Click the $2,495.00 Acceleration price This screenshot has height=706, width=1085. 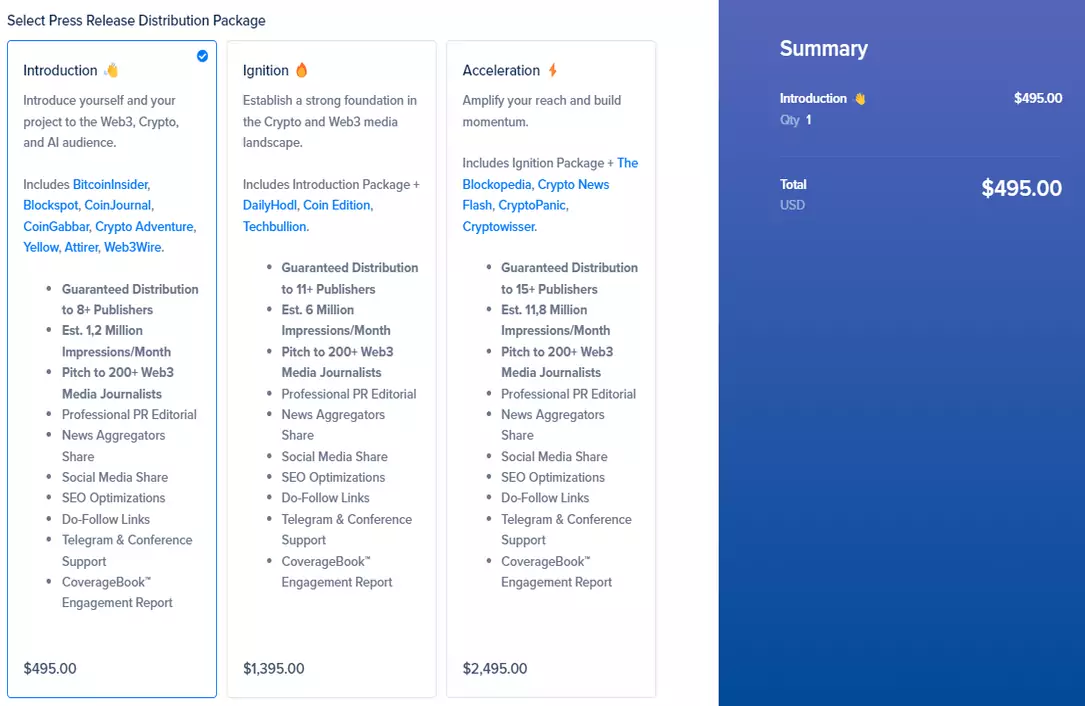495,669
